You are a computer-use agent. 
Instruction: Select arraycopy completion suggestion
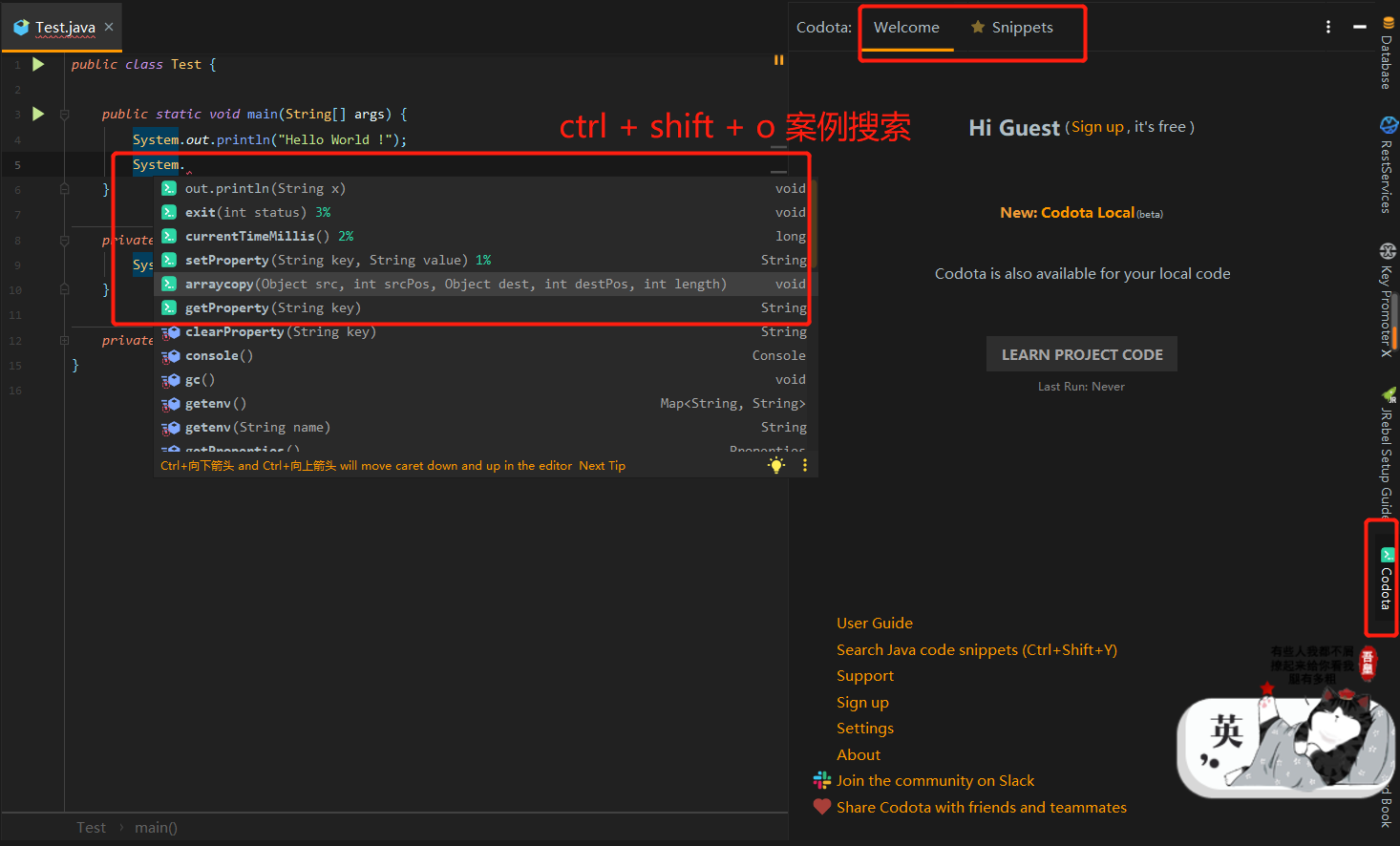pos(485,284)
